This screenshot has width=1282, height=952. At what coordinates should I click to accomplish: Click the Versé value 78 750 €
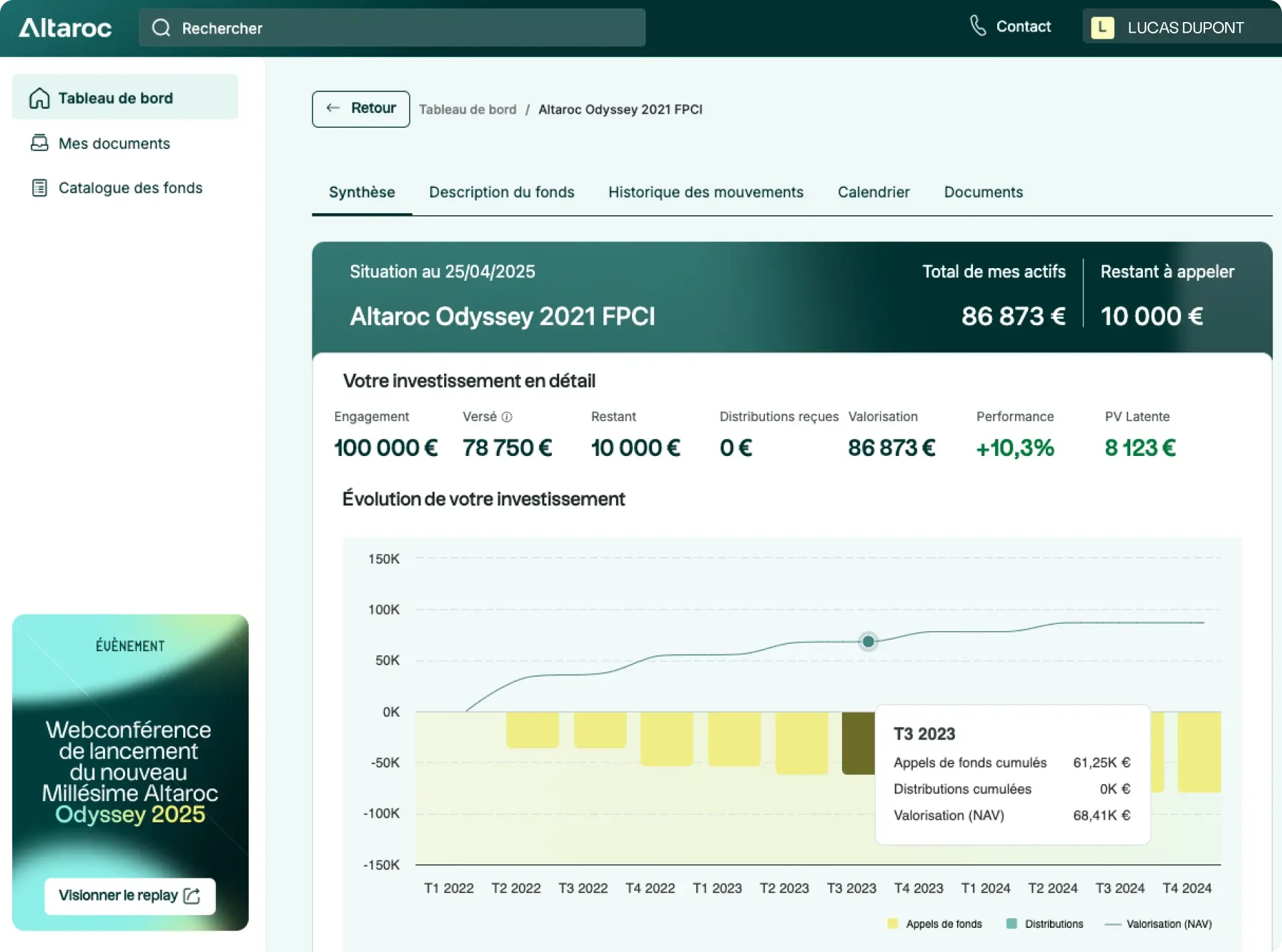(508, 447)
